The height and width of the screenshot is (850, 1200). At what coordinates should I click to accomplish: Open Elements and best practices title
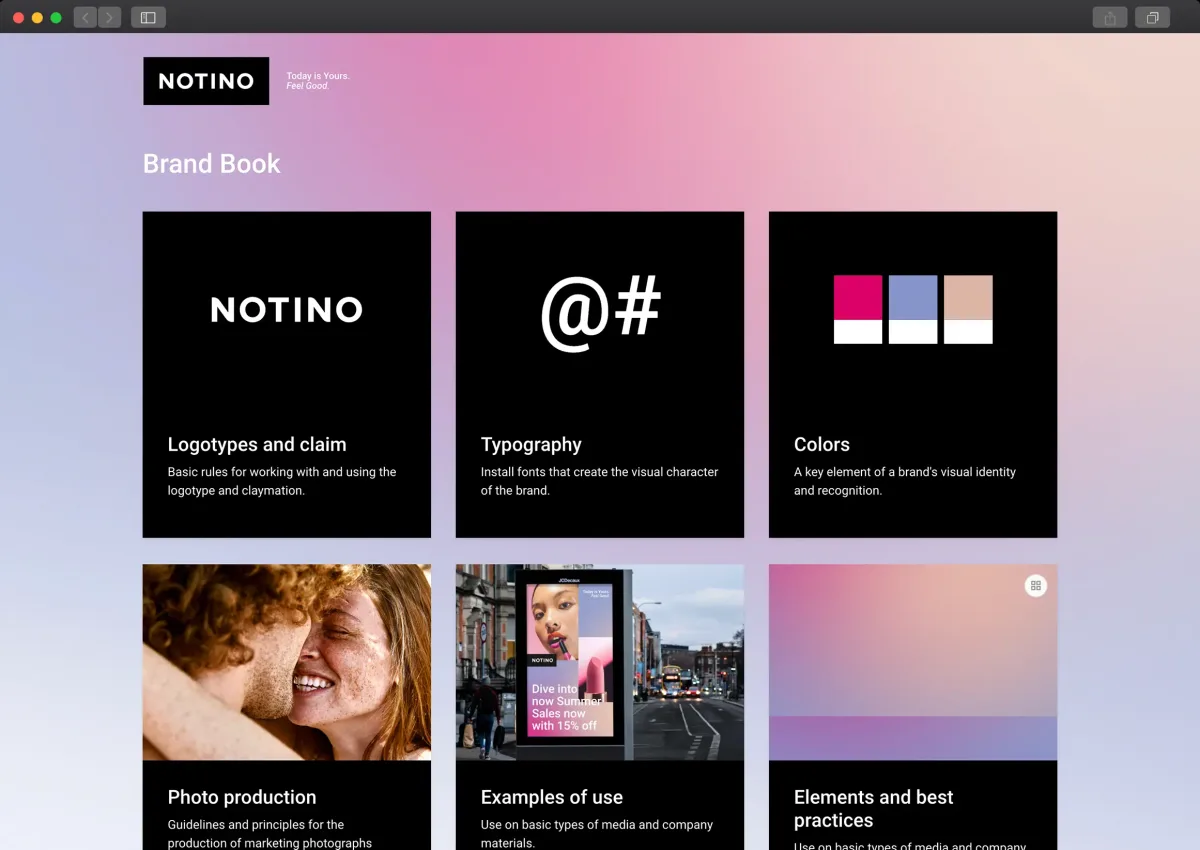point(874,808)
